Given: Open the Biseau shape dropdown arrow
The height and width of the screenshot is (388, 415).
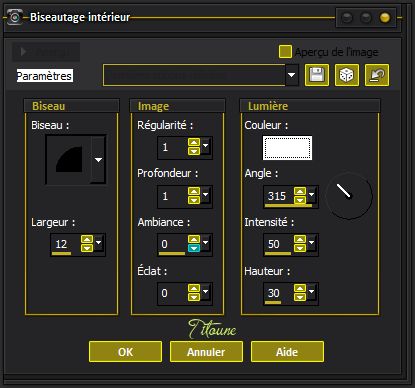Looking at the screenshot, I should (x=98, y=160).
